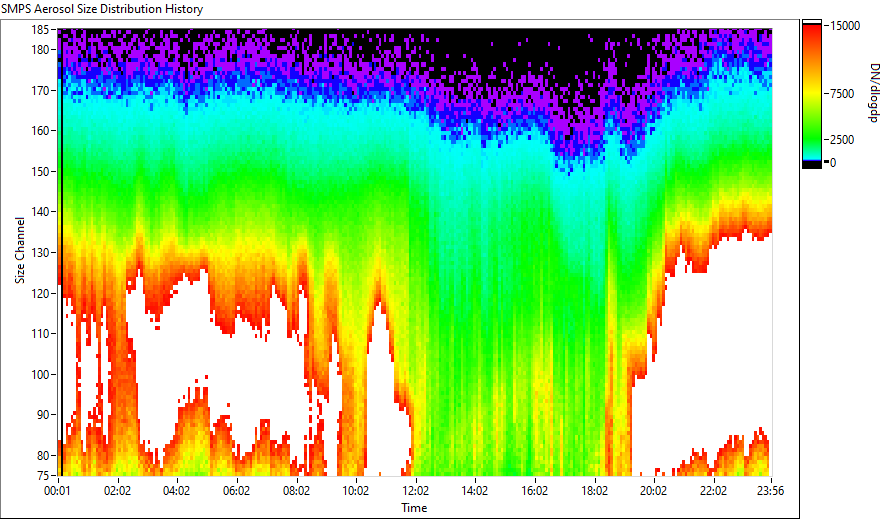Click the 7500 color scale label
The image size is (884, 519).
click(842, 94)
